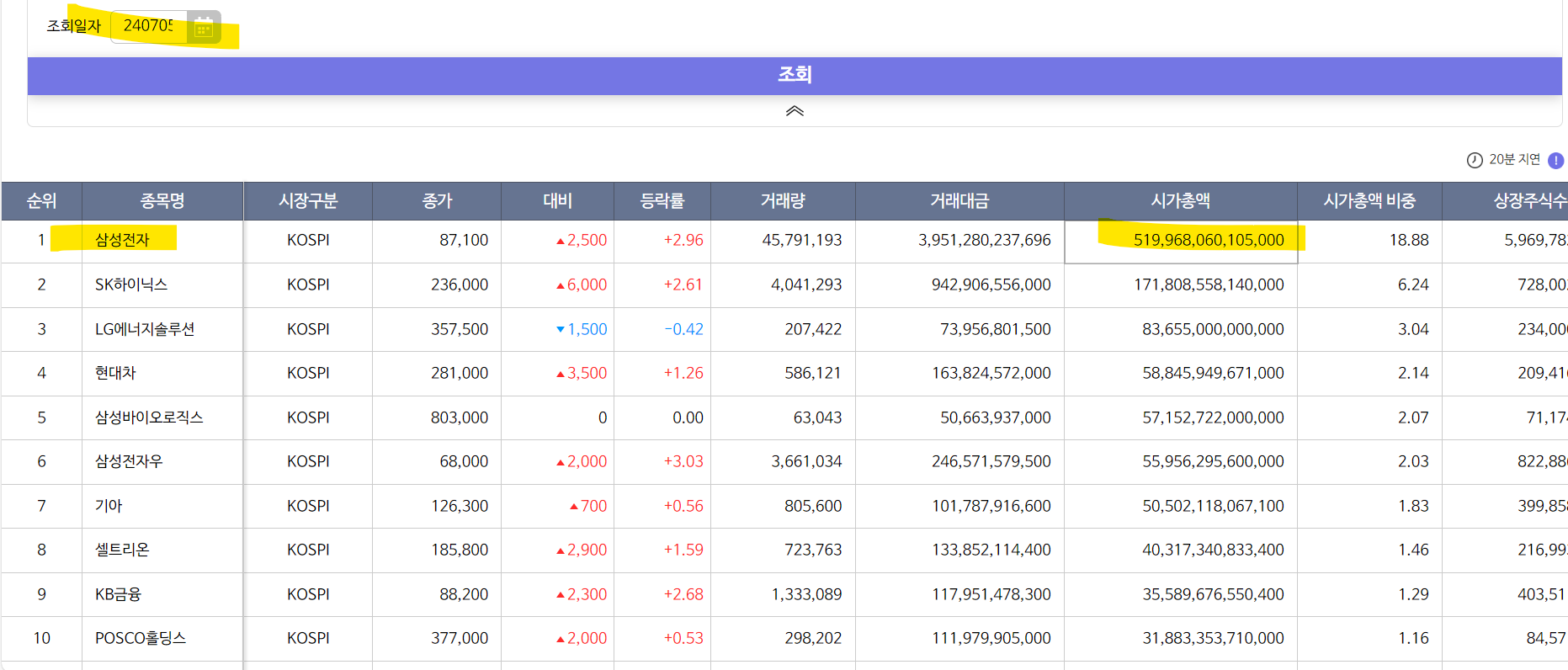Sort by 시가총액 column header
Image resolution: width=1568 pixels, height=670 pixels.
coord(1181,201)
